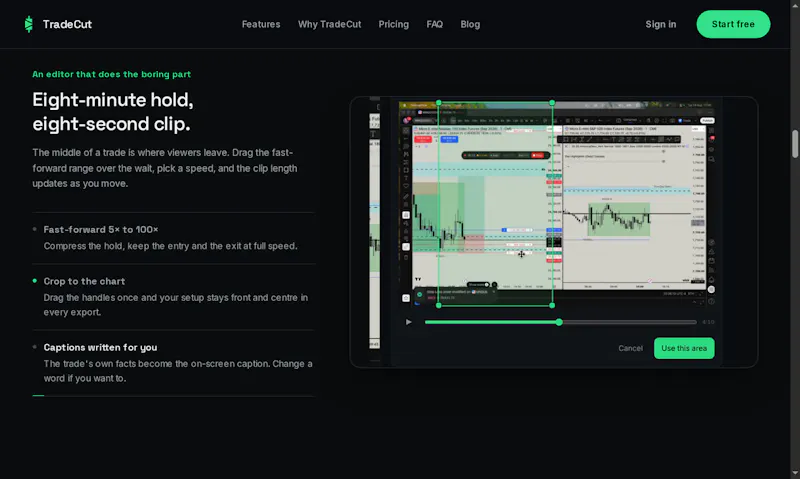Image resolution: width=800 pixels, height=479 pixels.
Task: Click the scrollbar up arrow
Action: (x=795, y=4)
